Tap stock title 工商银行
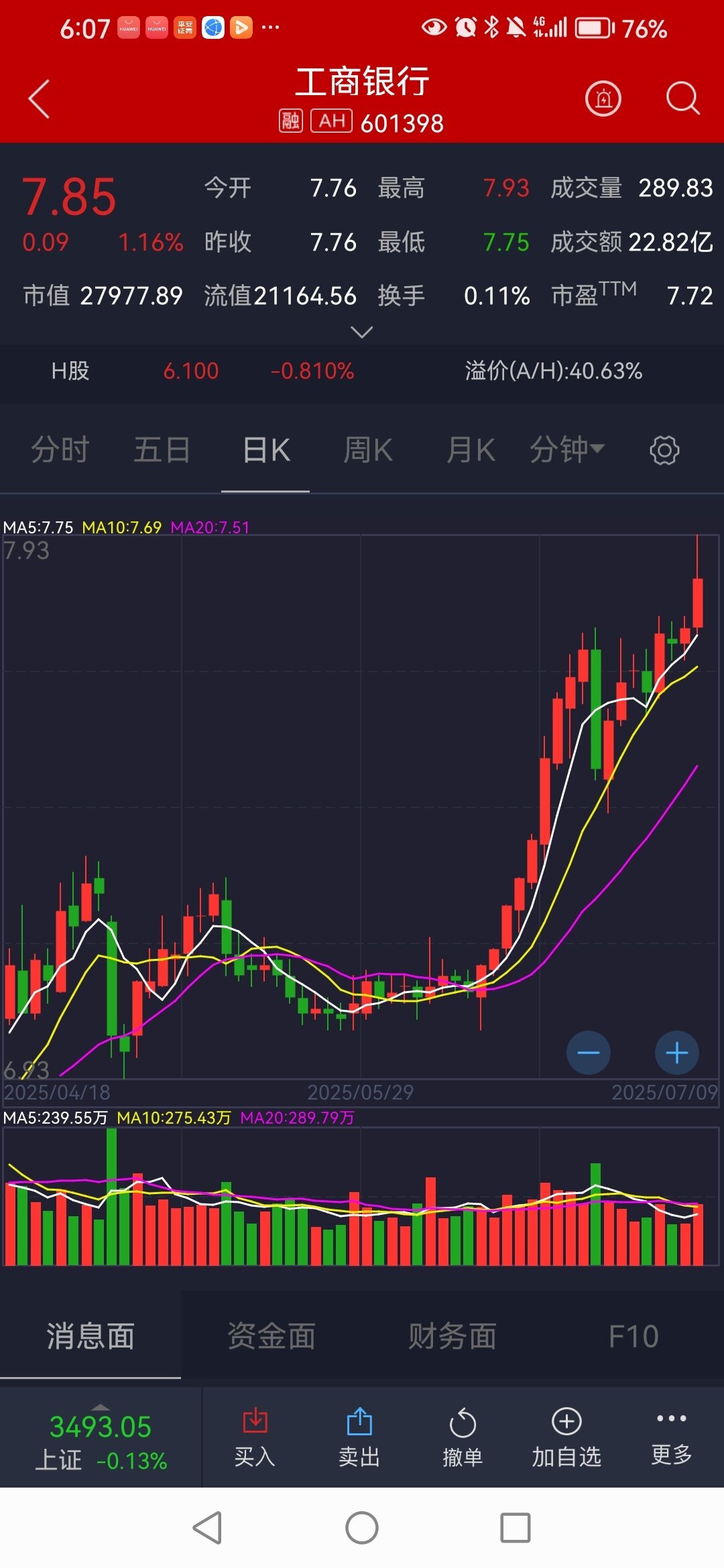724x1568 pixels. point(362,82)
